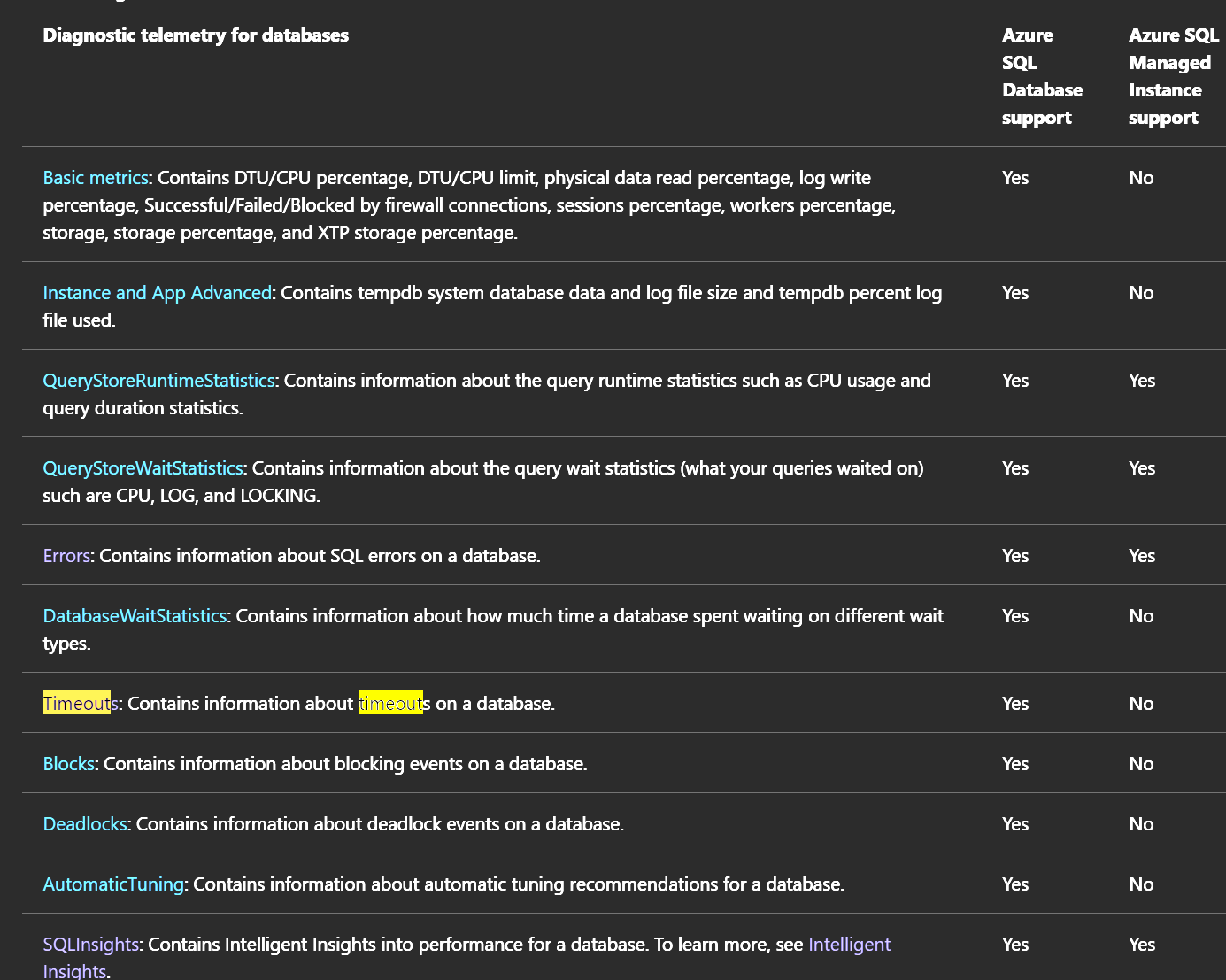Open the Errors link
Screen dimensions: 1226x980
pos(66,556)
